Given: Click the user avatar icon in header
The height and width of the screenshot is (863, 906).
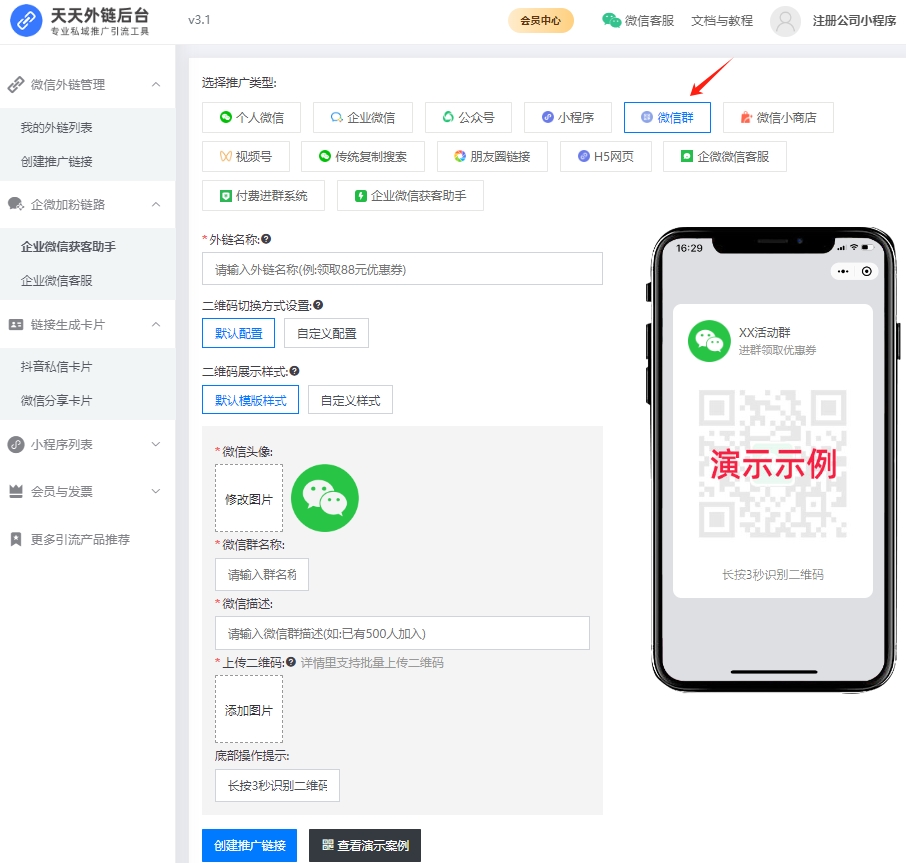Looking at the screenshot, I should click(x=786, y=21).
